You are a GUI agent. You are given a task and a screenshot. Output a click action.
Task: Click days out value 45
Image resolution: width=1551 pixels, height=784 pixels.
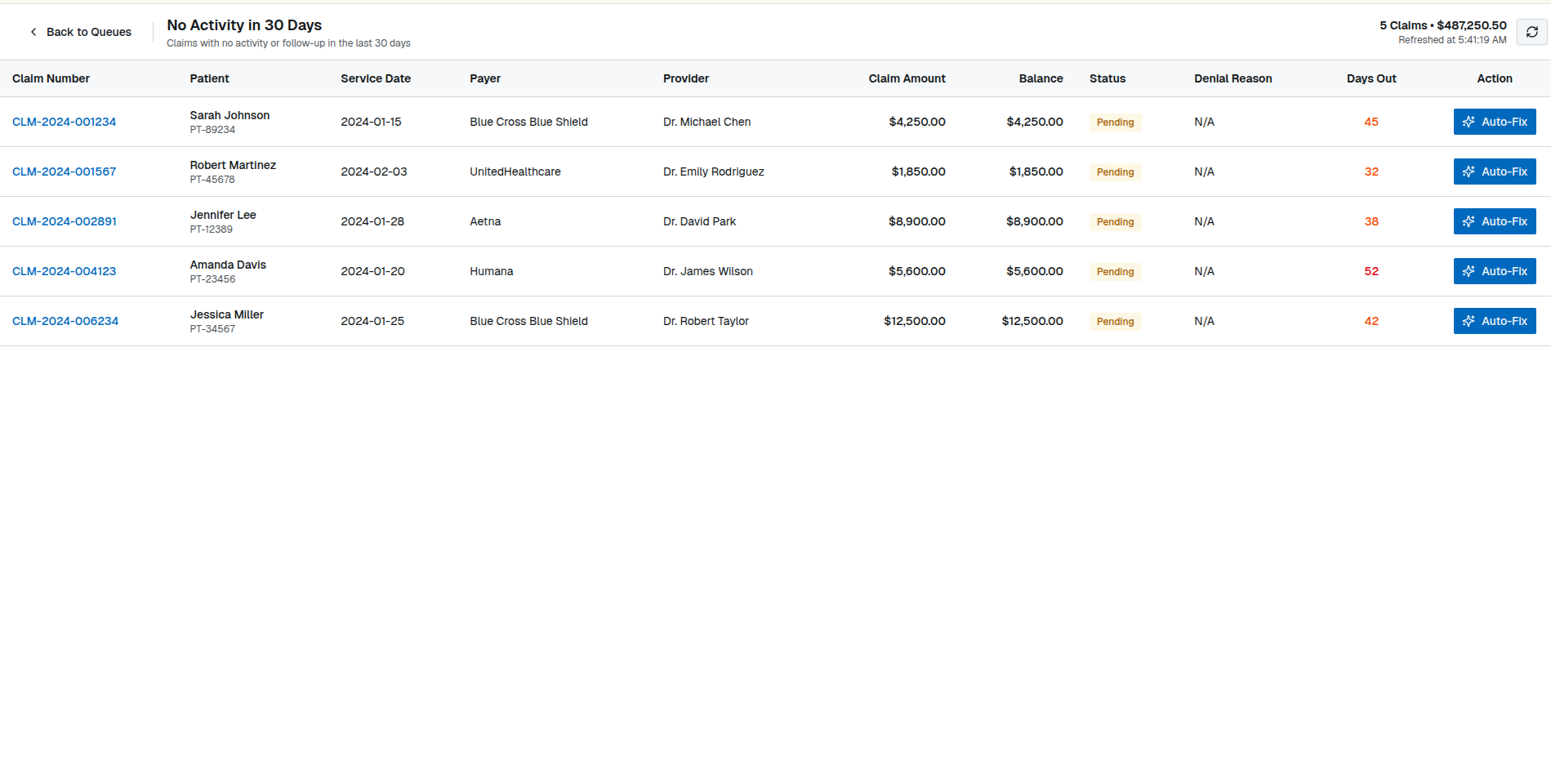click(x=1371, y=122)
